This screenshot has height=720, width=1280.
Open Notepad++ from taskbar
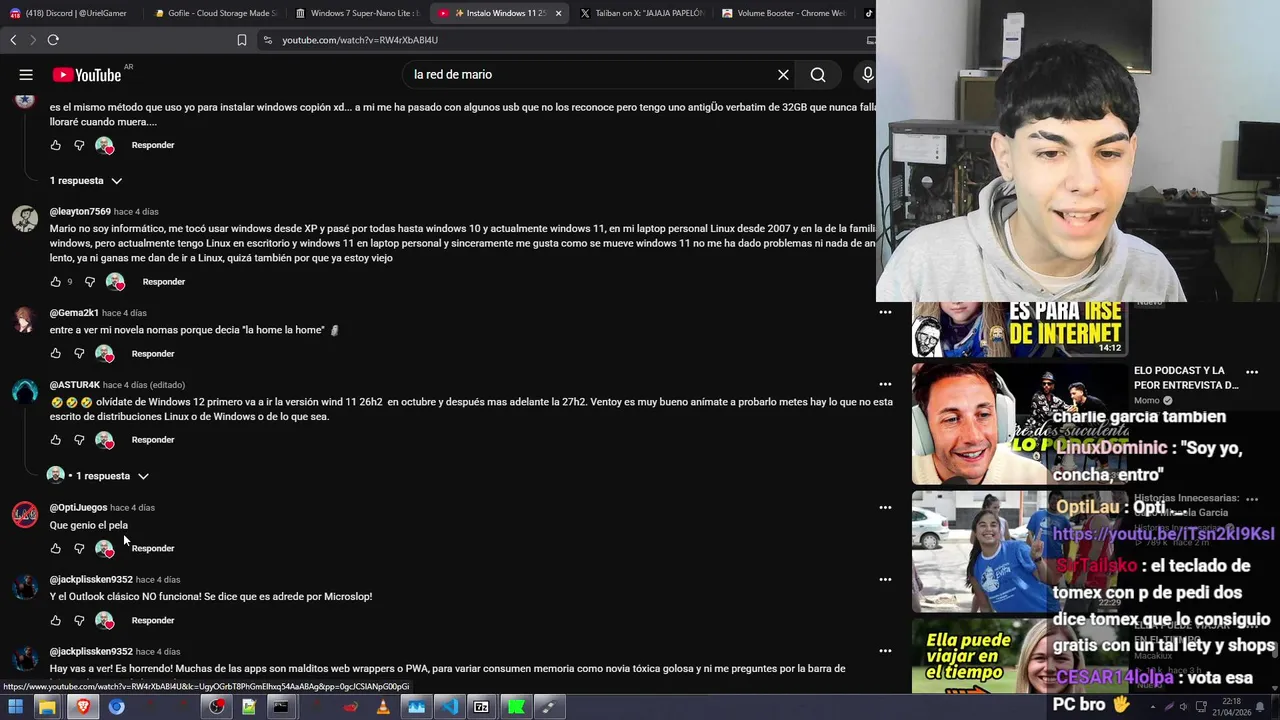click(x=249, y=707)
